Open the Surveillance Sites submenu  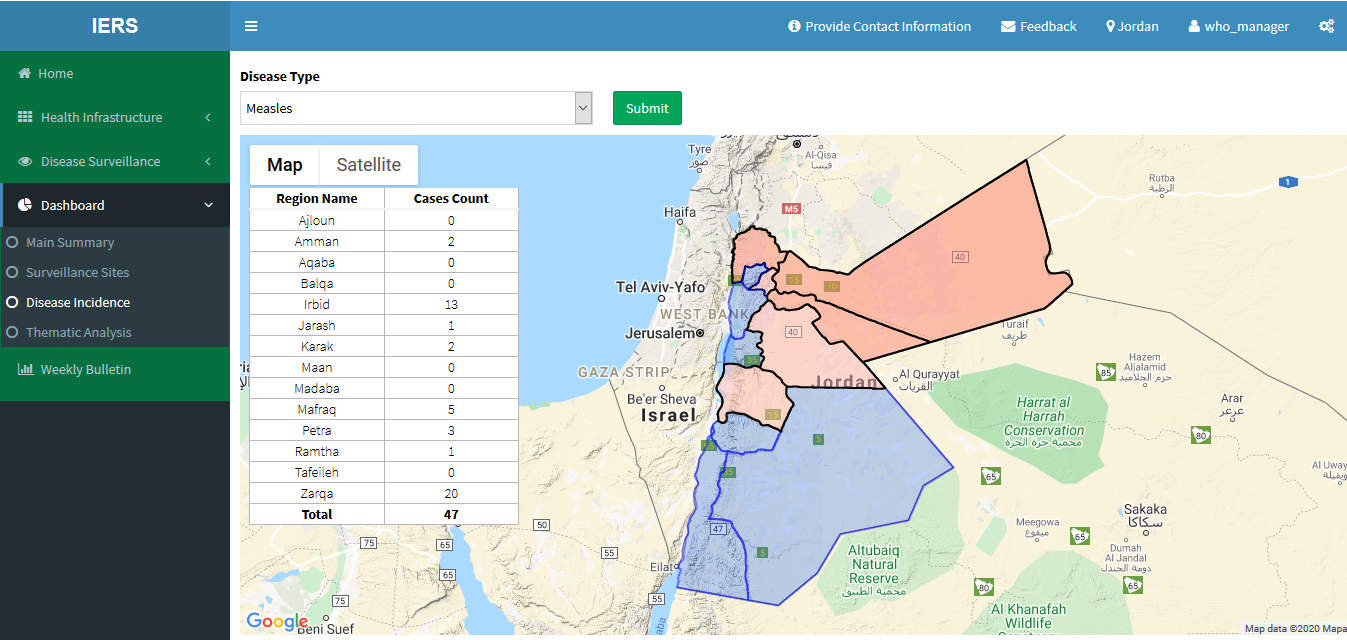[x=115, y=272]
